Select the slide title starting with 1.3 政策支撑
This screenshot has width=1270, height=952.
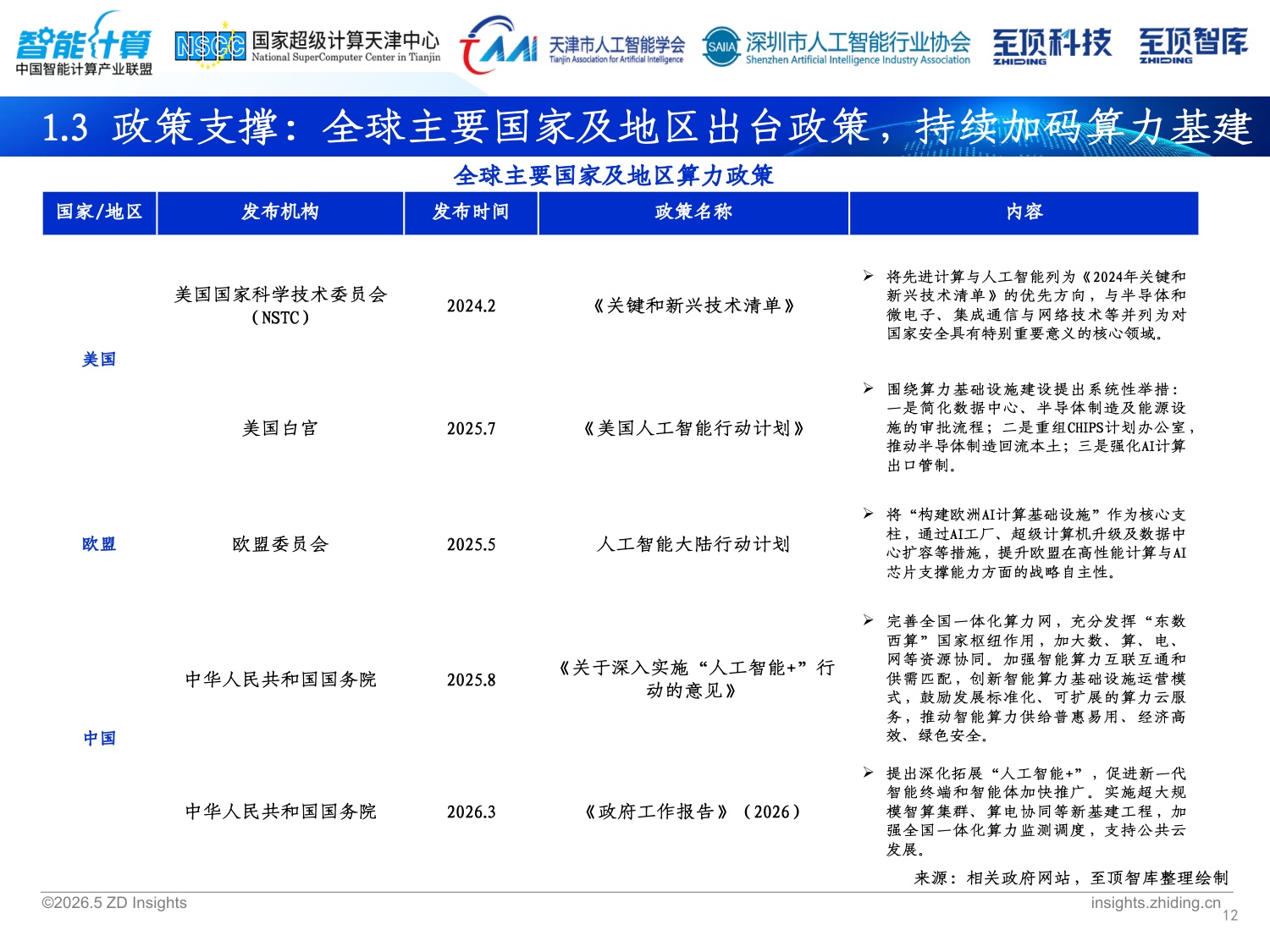pyautogui.click(x=647, y=127)
